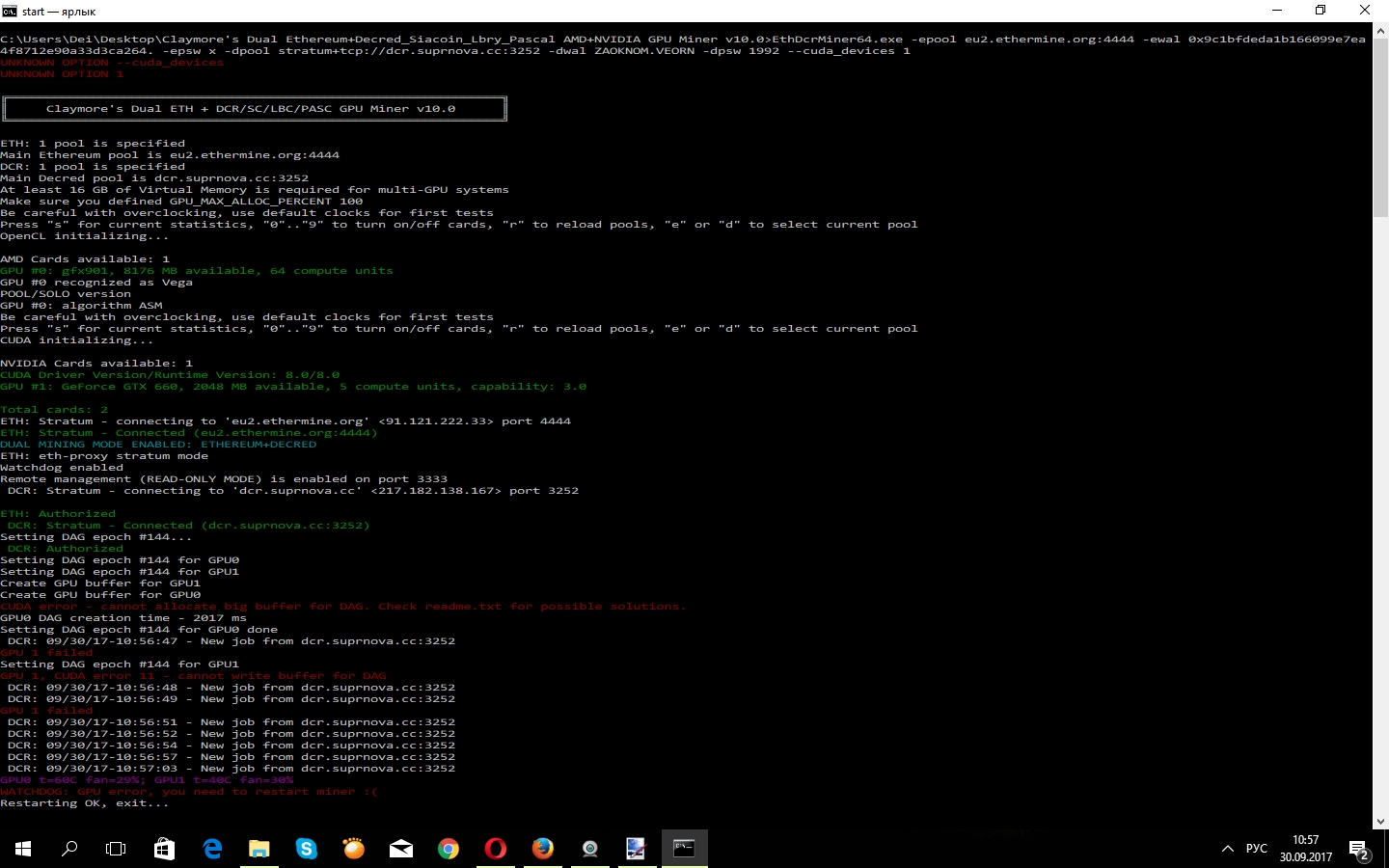The width and height of the screenshot is (1389, 868).
Task: Click 'Create GPU buffer for GPU1' line
Action: point(100,583)
